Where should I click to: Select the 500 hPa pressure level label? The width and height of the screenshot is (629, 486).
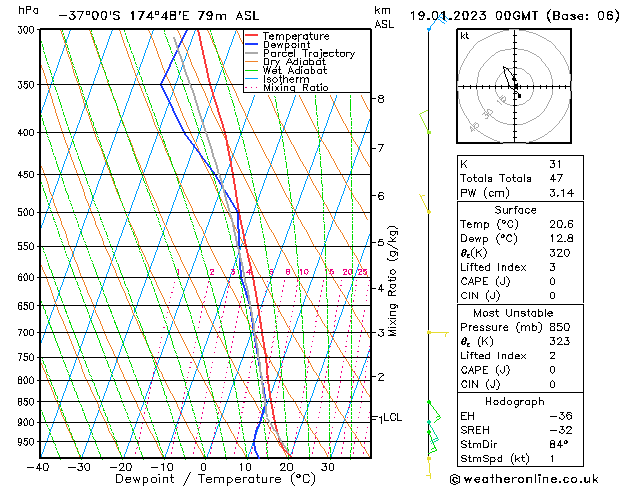(x=26, y=212)
